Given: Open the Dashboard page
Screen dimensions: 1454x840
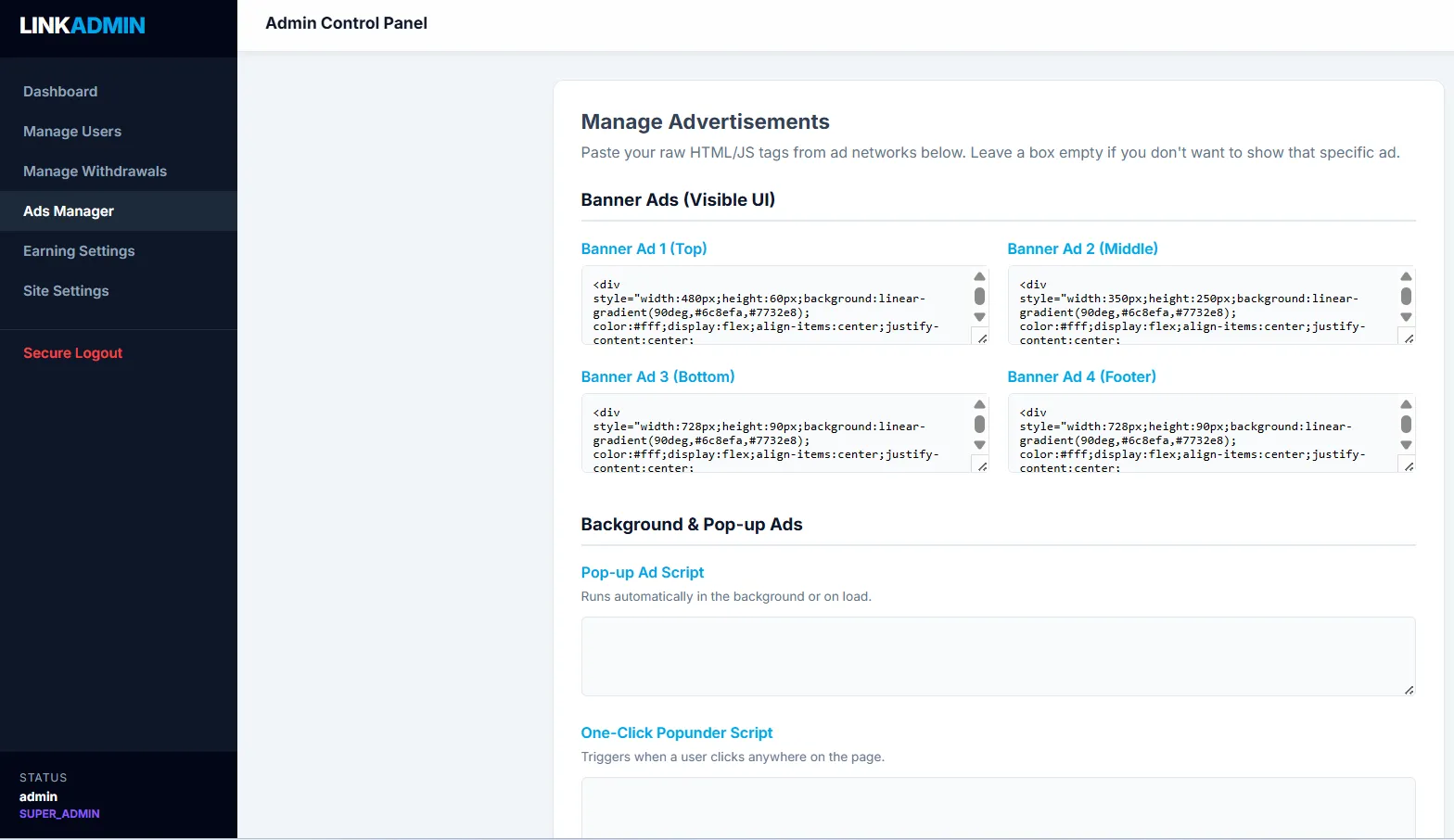Looking at the screenshot, I should pos(60,92).
